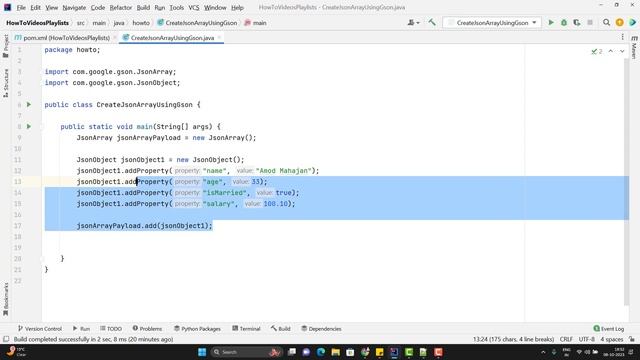Open the editor tabs more options menu
This screenshot has height=360, width=640.
(x=622, y=37)
